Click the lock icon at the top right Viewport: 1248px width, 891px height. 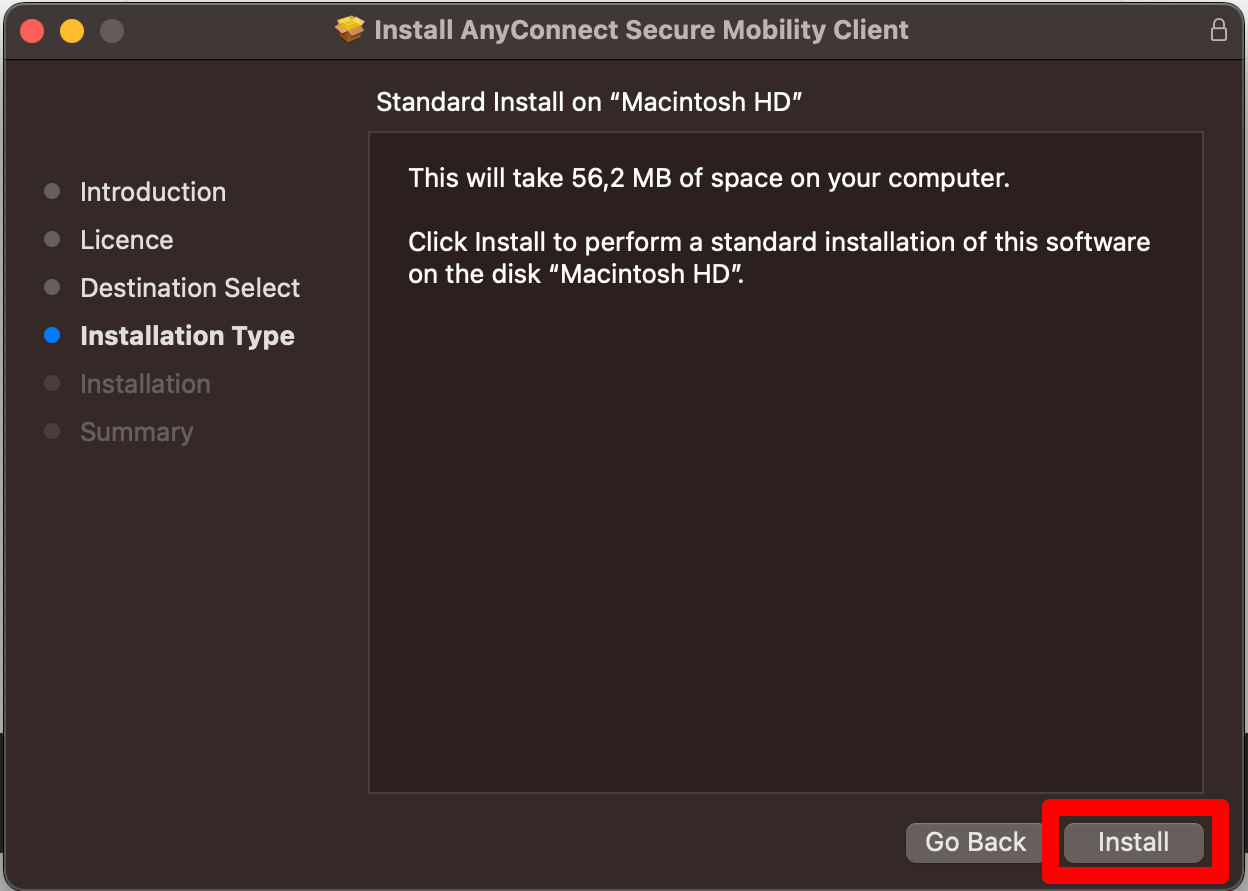click(1219, 30)
